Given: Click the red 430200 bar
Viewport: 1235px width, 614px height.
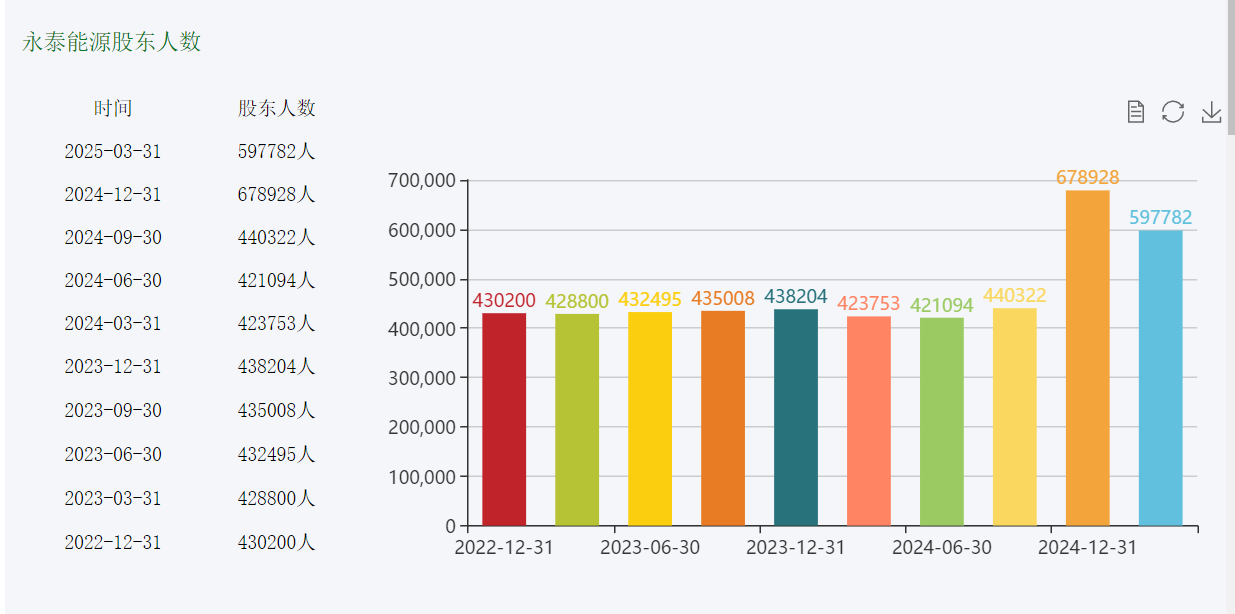Looking at the screenshot, I should point(504,419).
